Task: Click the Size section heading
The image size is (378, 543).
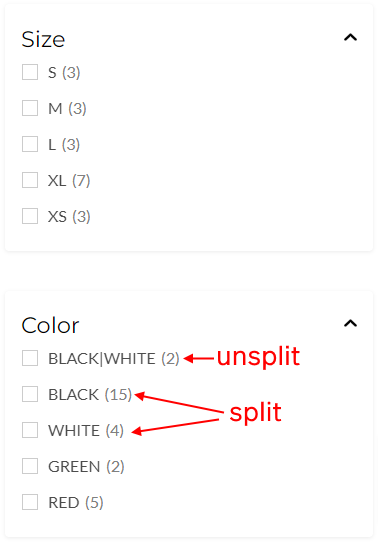Action: (43, 39)
